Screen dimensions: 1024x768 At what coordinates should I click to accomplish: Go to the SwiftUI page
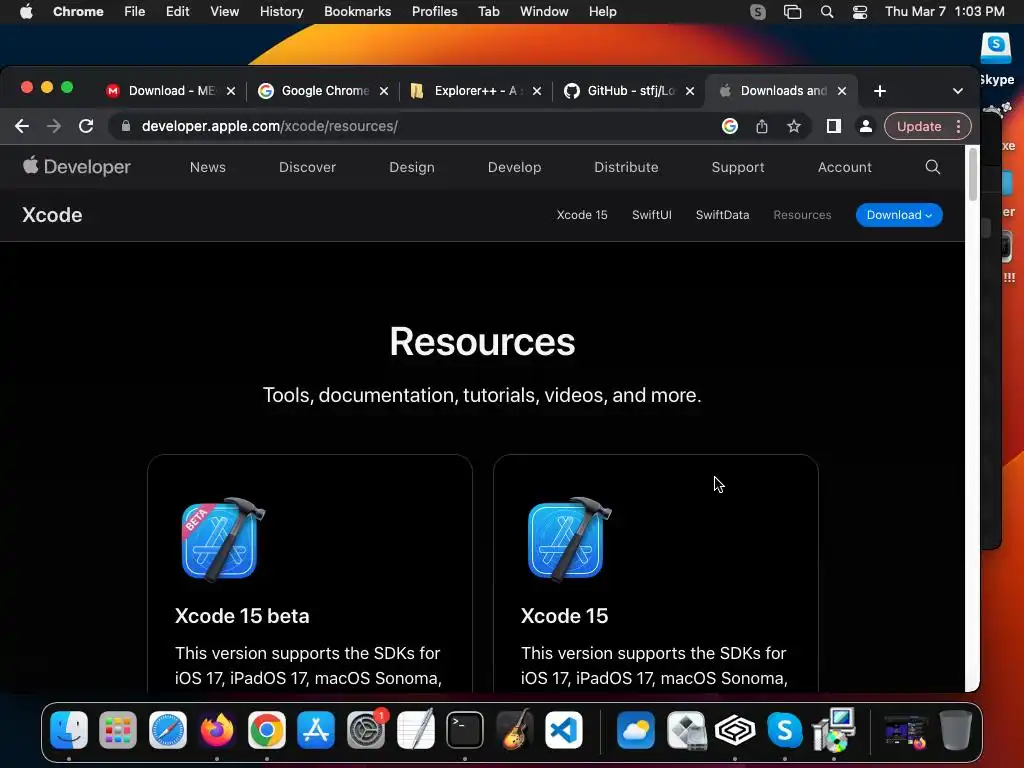[652, 215]
